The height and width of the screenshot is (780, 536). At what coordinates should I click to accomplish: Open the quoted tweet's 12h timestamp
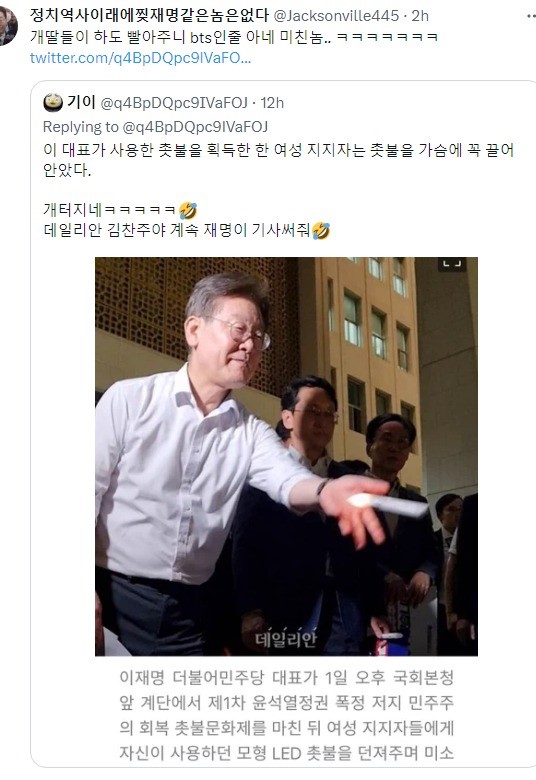pos(272,103)
